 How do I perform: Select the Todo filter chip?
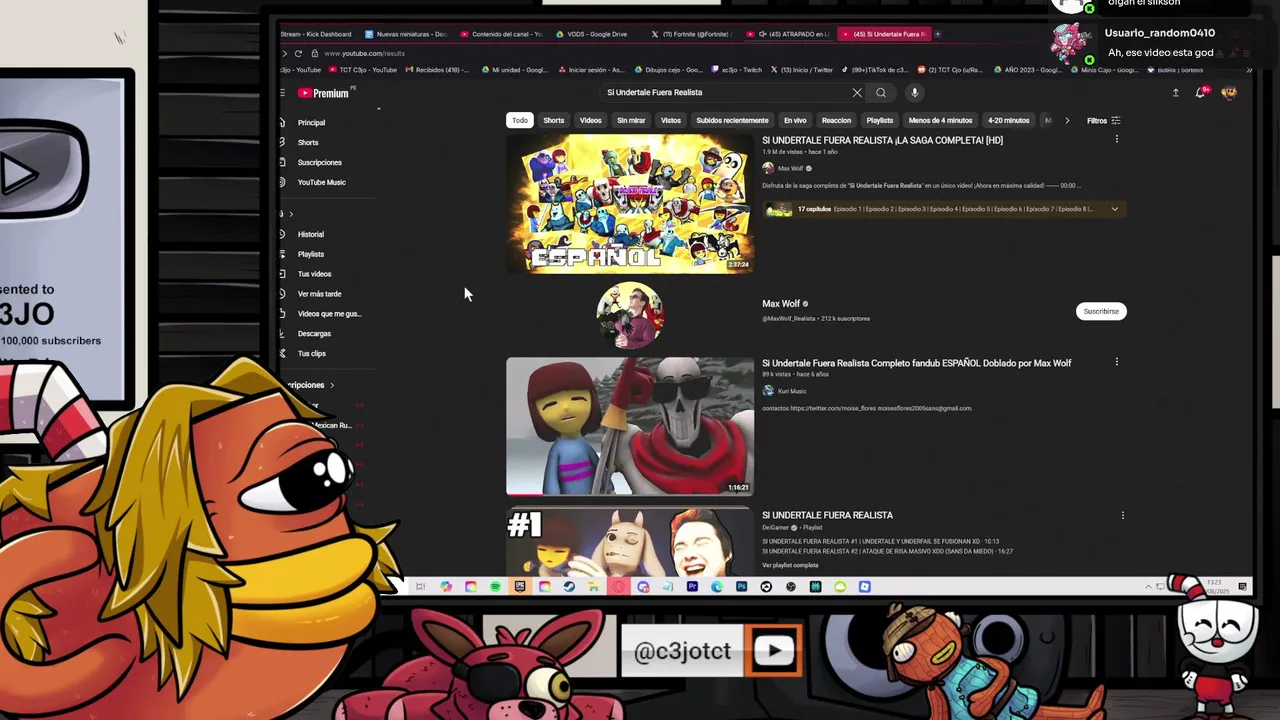[520, 120]
